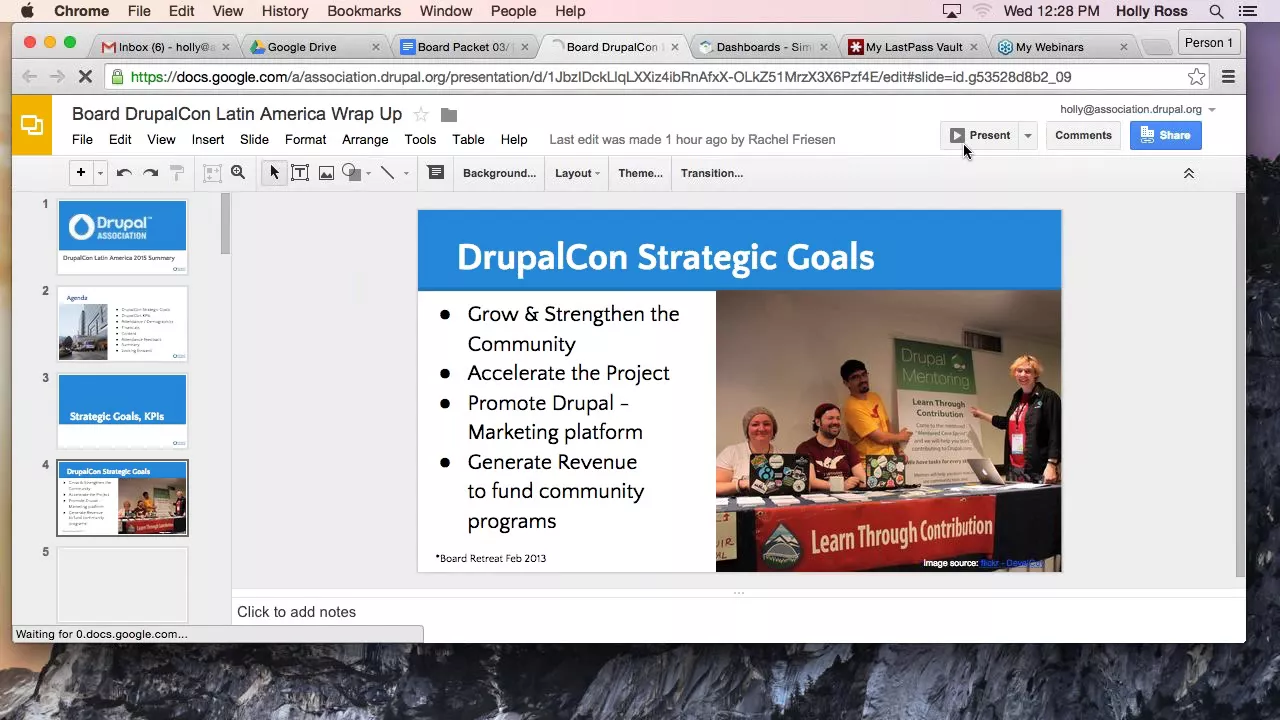Click the browser address bar URL
Screen dimensions: 1280x720
(x=600, y=77)
